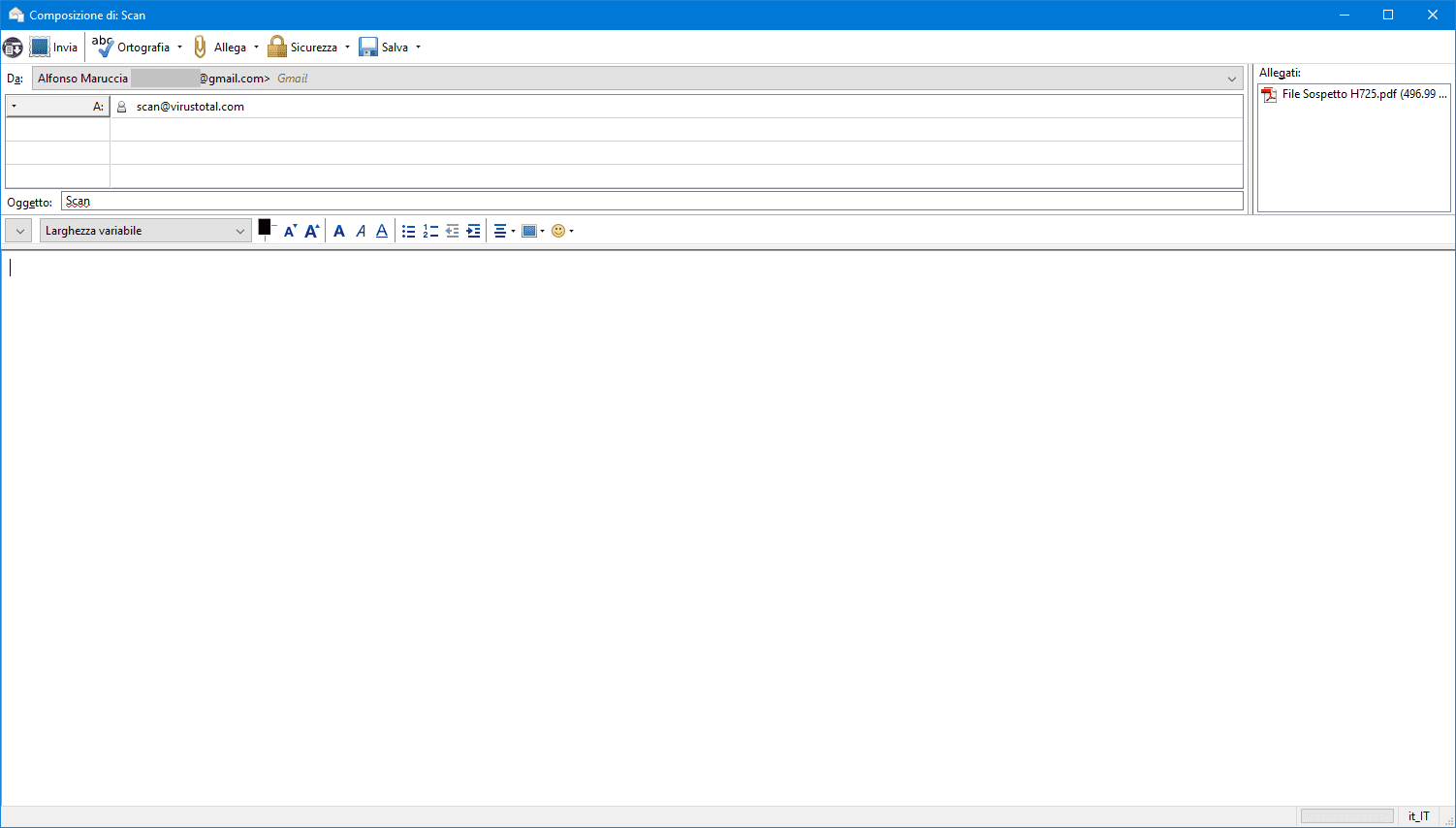Screen dimensions: 1456x828
Task: Click the Ortografia spell check icon
Action: [103, 47]
